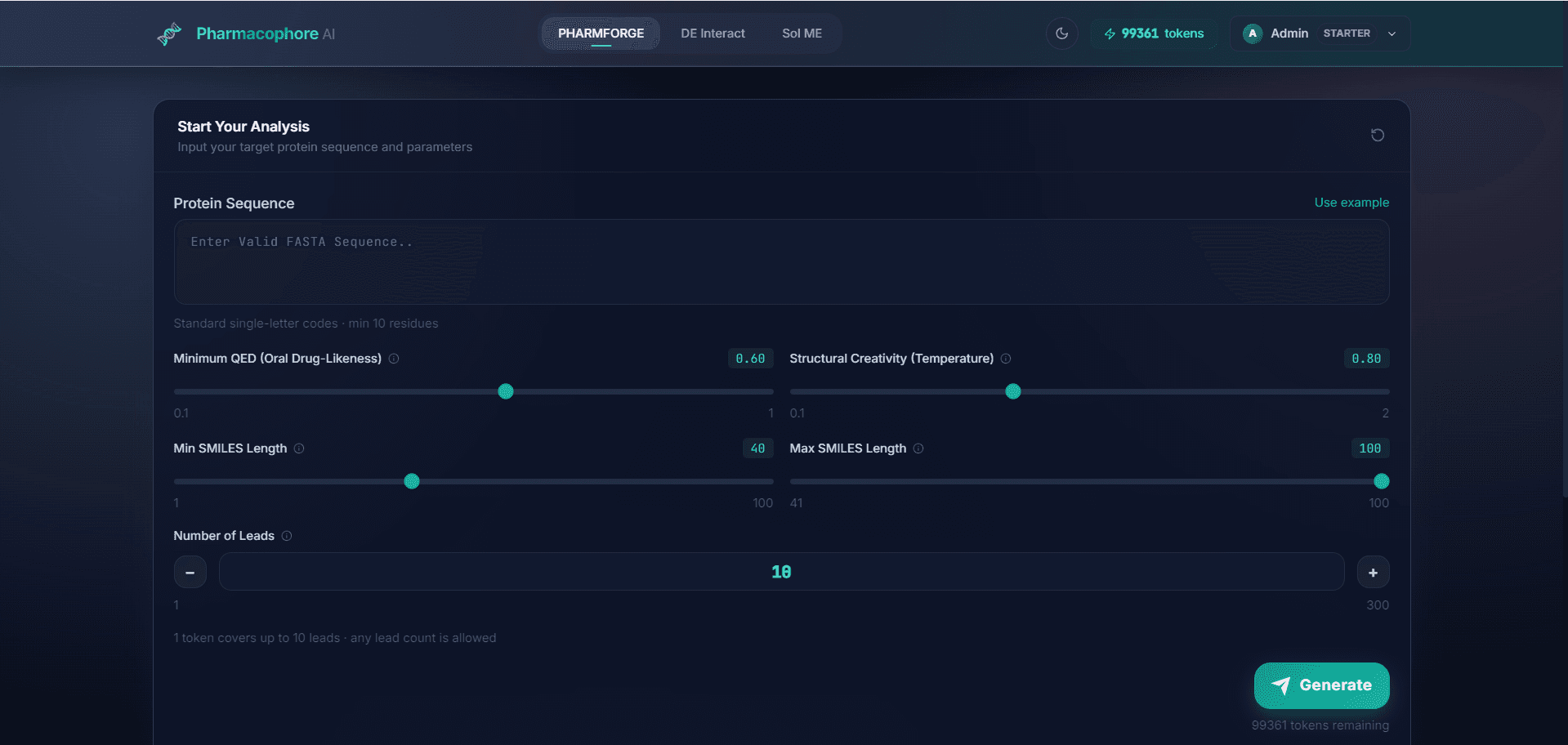Open the Minimum QED info tooltip icon

click(x=394, y=359)
